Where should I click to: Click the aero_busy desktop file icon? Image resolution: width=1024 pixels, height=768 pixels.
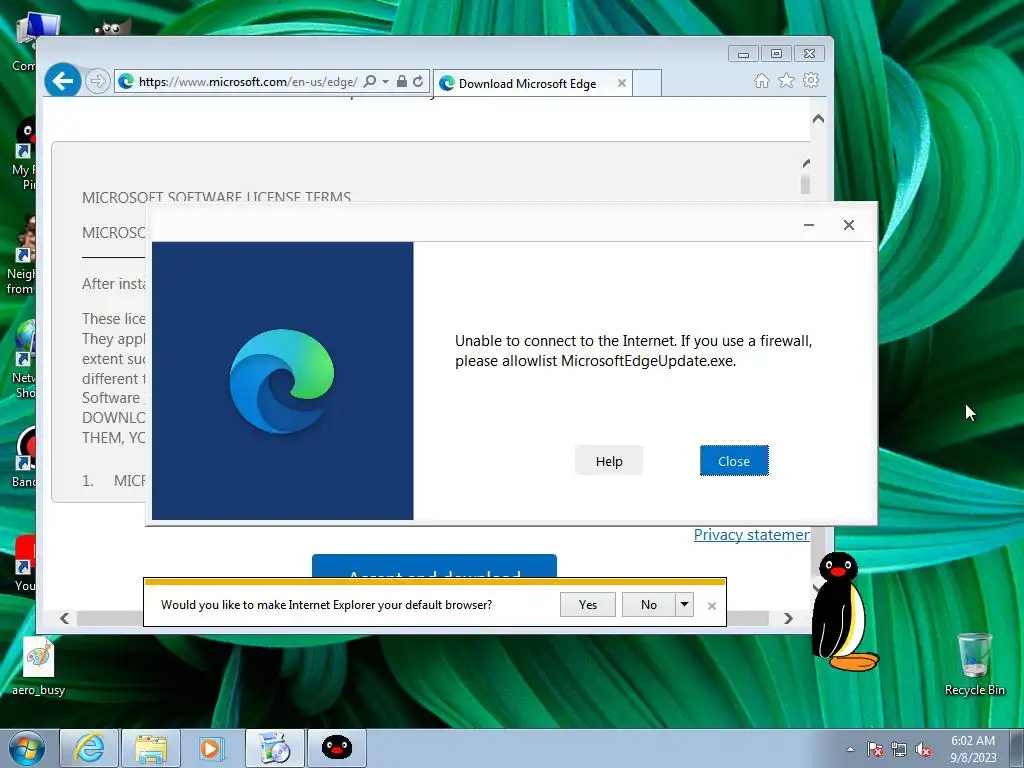[x=39, y=666]
